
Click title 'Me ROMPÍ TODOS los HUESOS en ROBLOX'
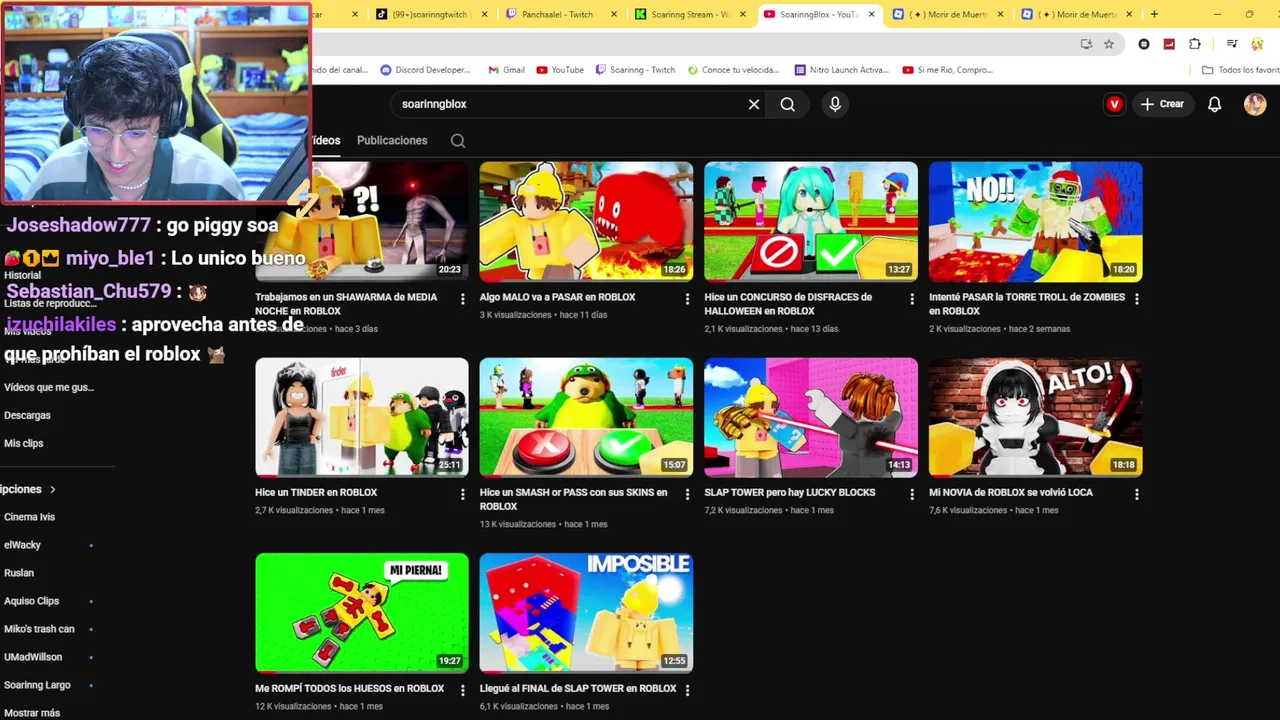[x=350, y=688]
